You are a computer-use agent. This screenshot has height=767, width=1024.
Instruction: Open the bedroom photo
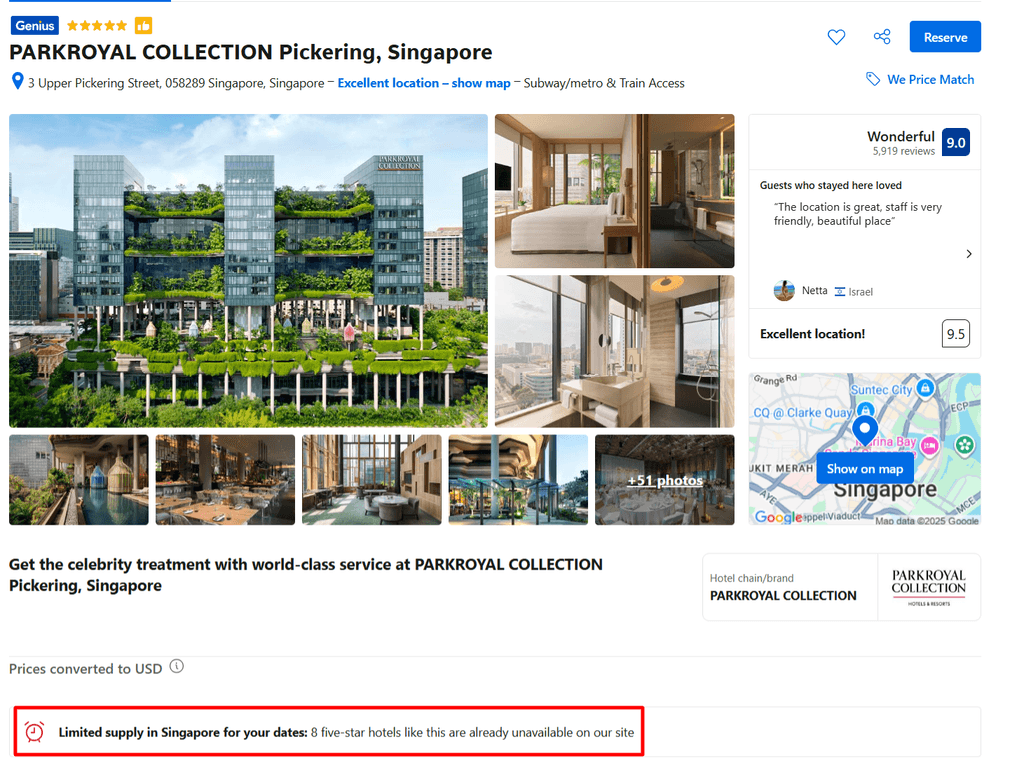point(615,191)
